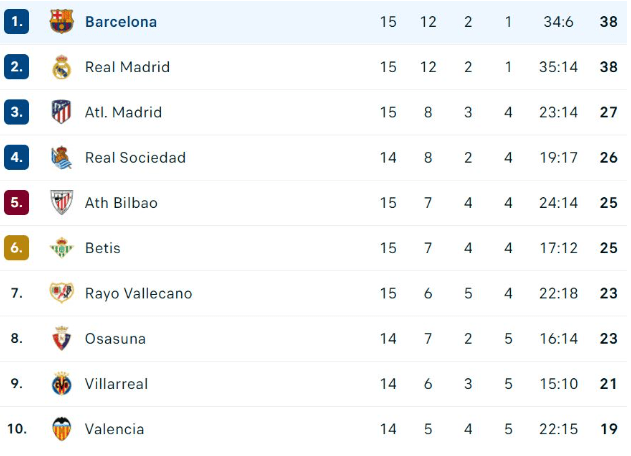The width and height of the screenshot is (631, 456).
Task: Click the Ath Bilbao club crest
Action: click(61, 202)
